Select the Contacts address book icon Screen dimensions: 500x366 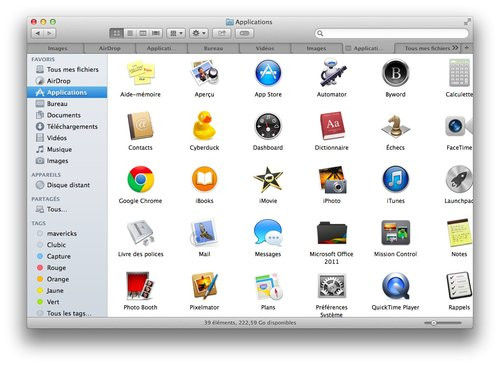click(140, 126)
